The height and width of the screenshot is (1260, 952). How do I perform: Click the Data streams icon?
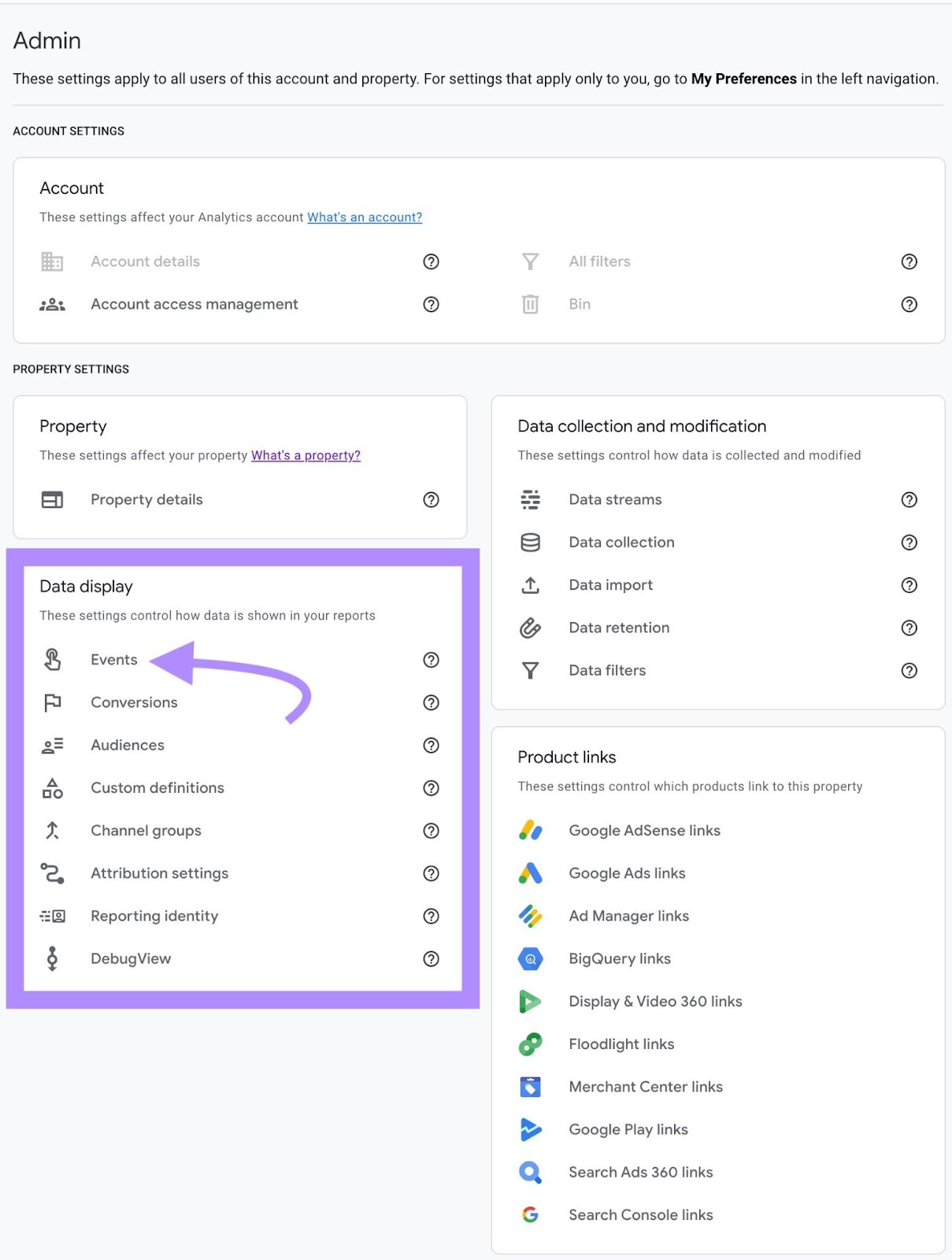[531, 499]
